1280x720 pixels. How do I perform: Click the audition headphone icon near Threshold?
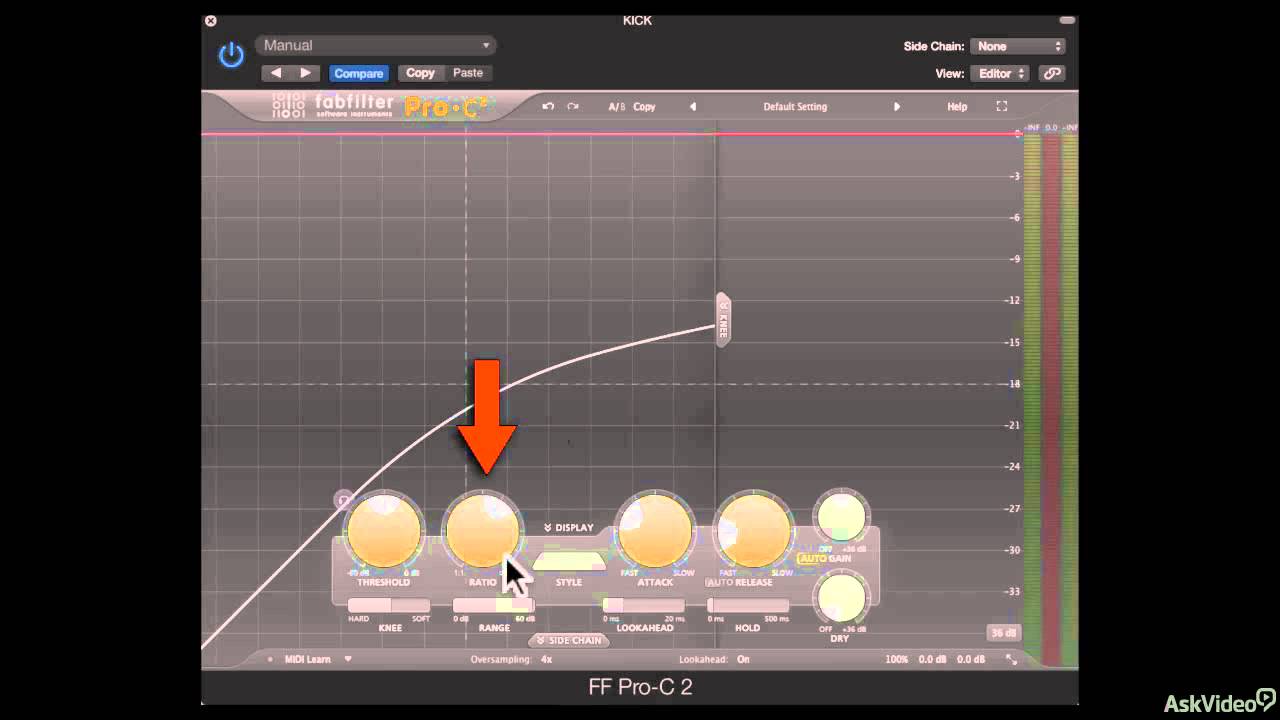[343, 500]
